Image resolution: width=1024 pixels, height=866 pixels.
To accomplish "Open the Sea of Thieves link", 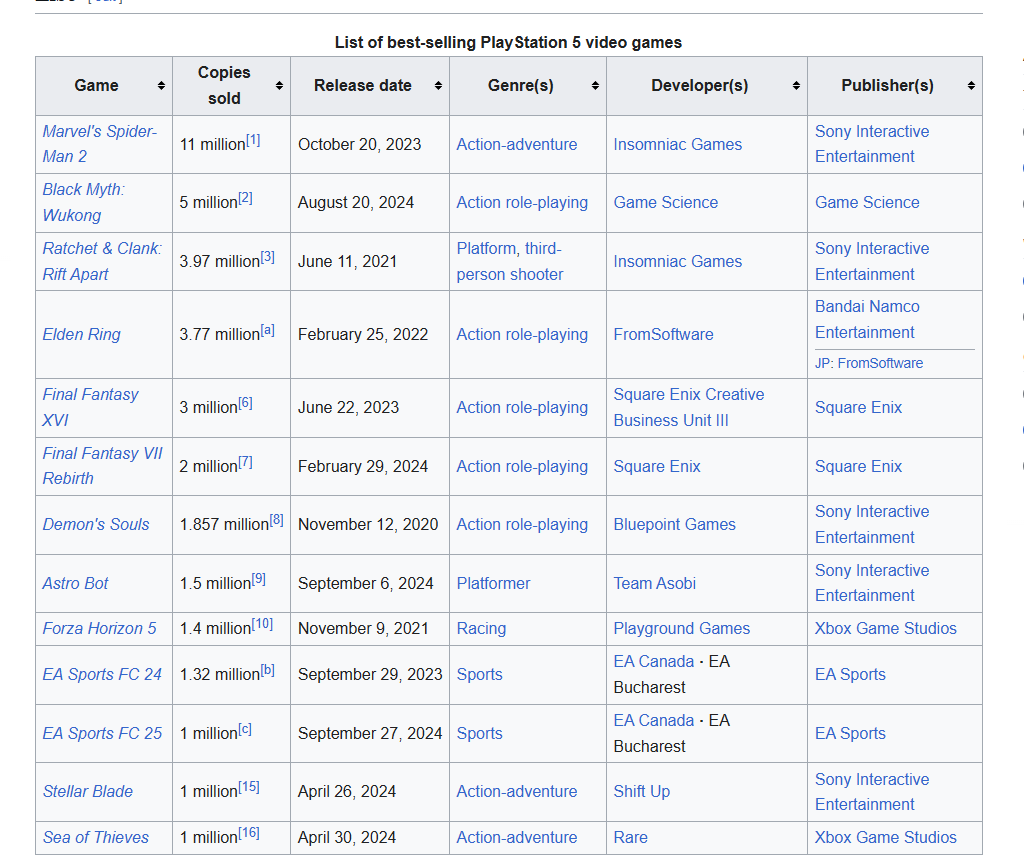I will coord(96,837).
